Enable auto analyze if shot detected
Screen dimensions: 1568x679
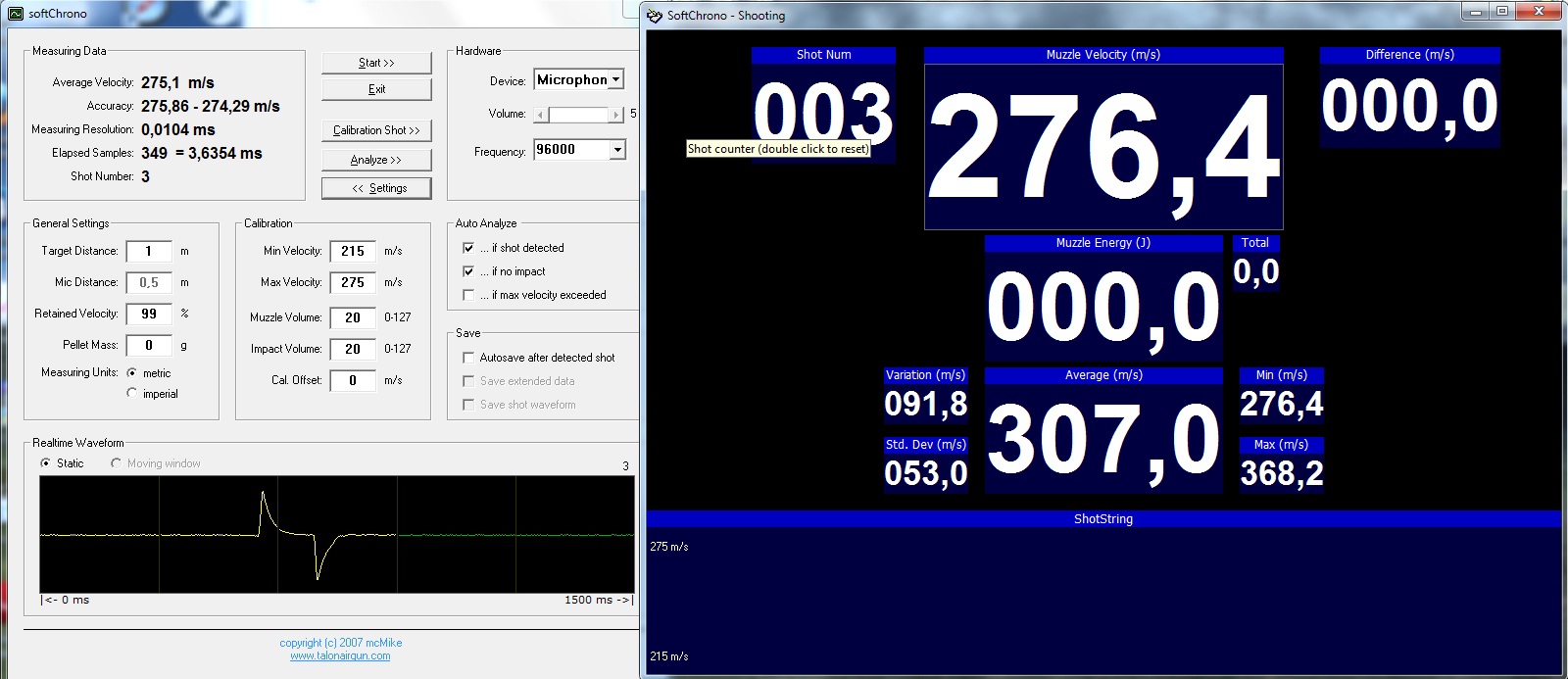click(468, 248)
